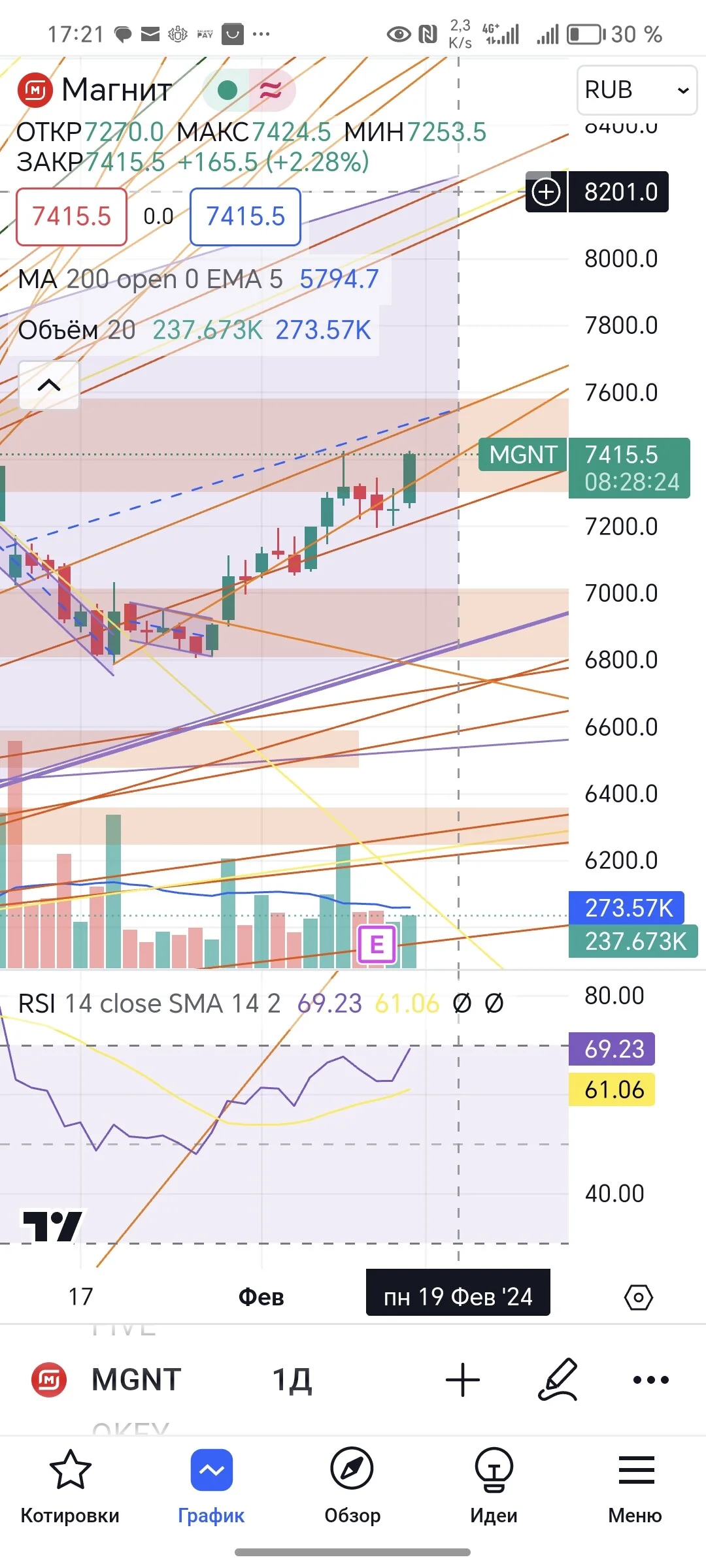706x1568 pixels.
Task: Switch to Обзор explore tab
Action: (352, 1487)
